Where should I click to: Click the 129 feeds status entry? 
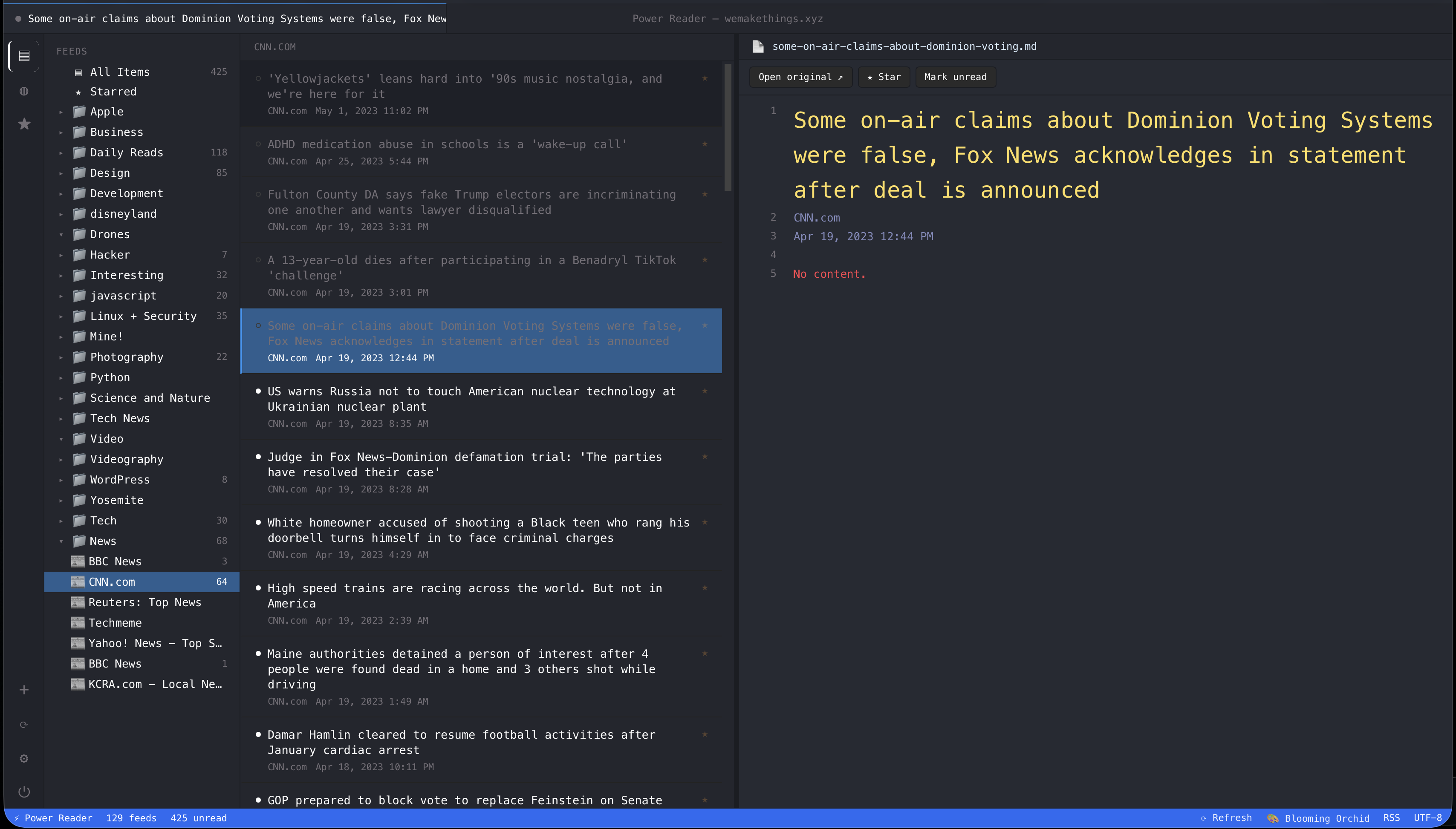click(131, 818)
